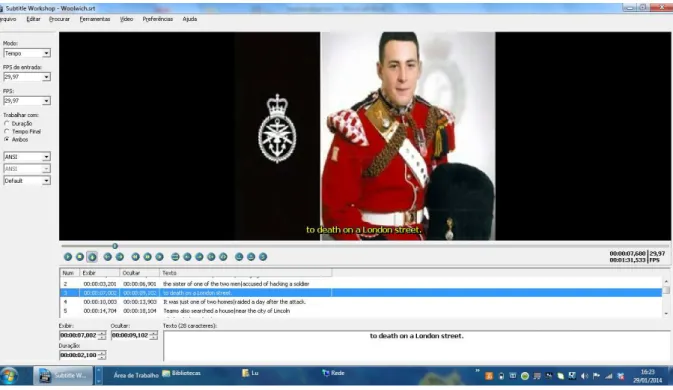Screen dimensions: 673x390
Task: Select row 4 'It was just one of two homes'
Action: (361, 302)
